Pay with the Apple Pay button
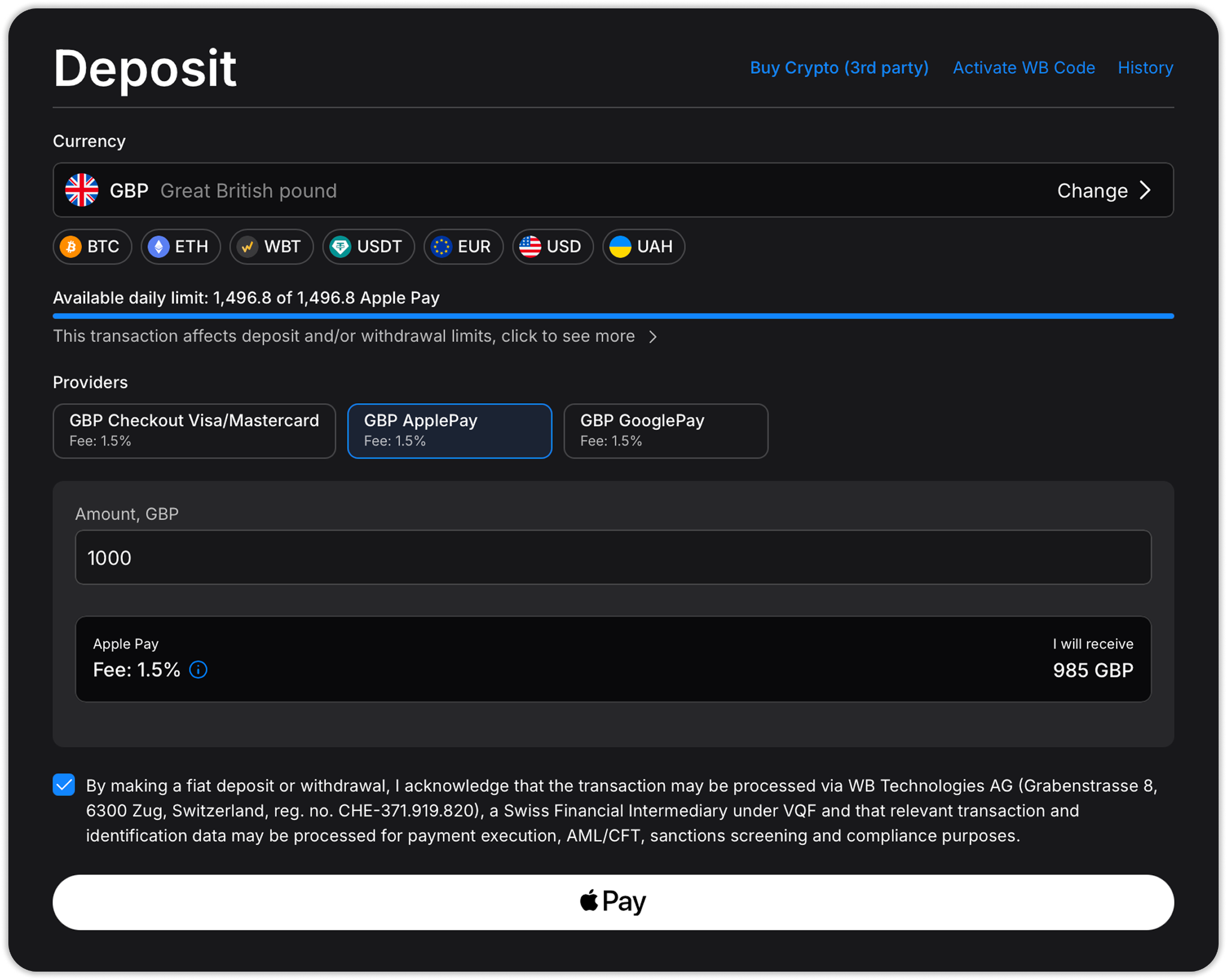The height and width of the screenshot is (980, 1227). click(x=613, y=902)
